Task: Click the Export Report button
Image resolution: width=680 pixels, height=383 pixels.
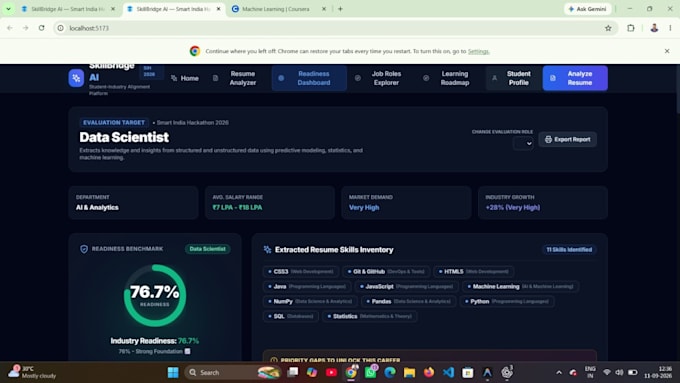Action: [567, 139]
